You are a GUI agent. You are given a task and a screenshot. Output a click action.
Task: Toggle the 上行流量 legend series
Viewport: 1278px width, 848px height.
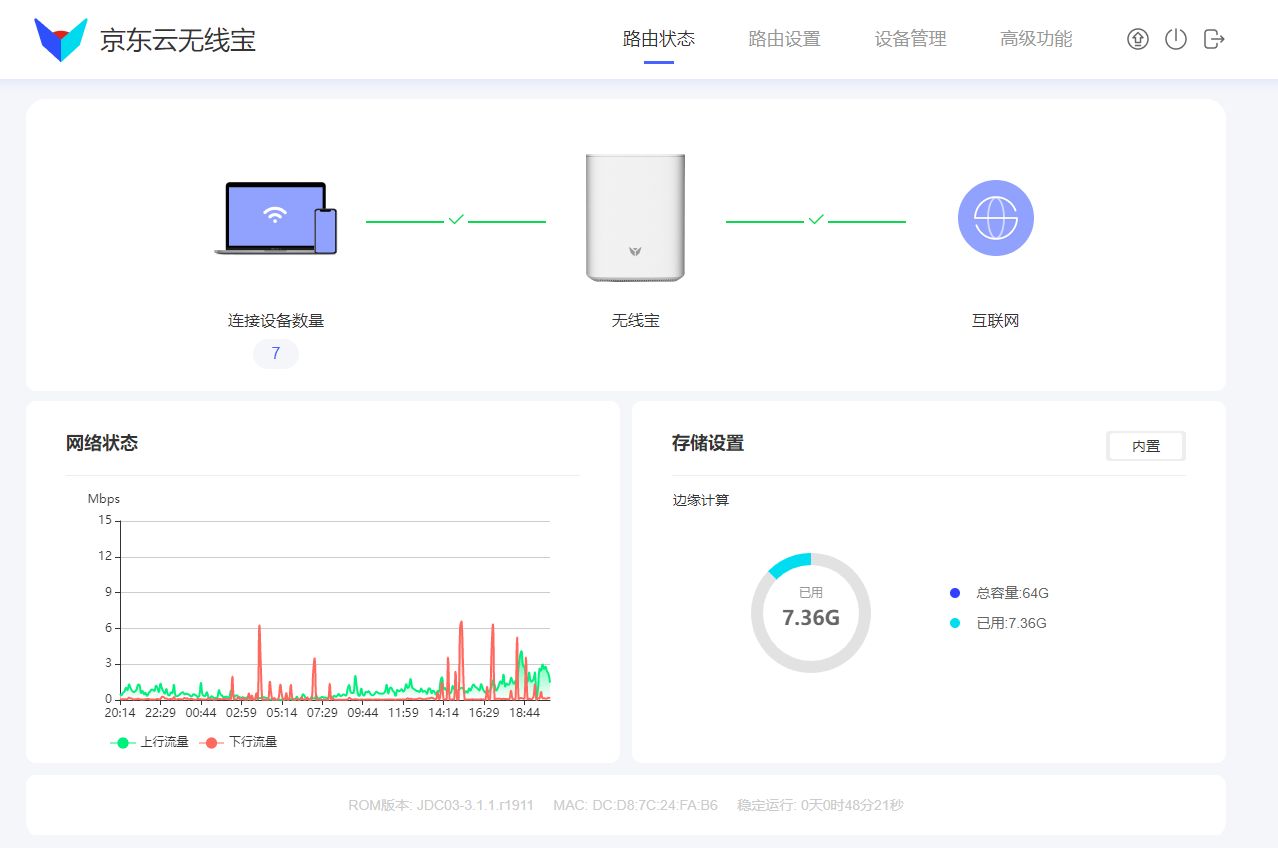point(150,742)
